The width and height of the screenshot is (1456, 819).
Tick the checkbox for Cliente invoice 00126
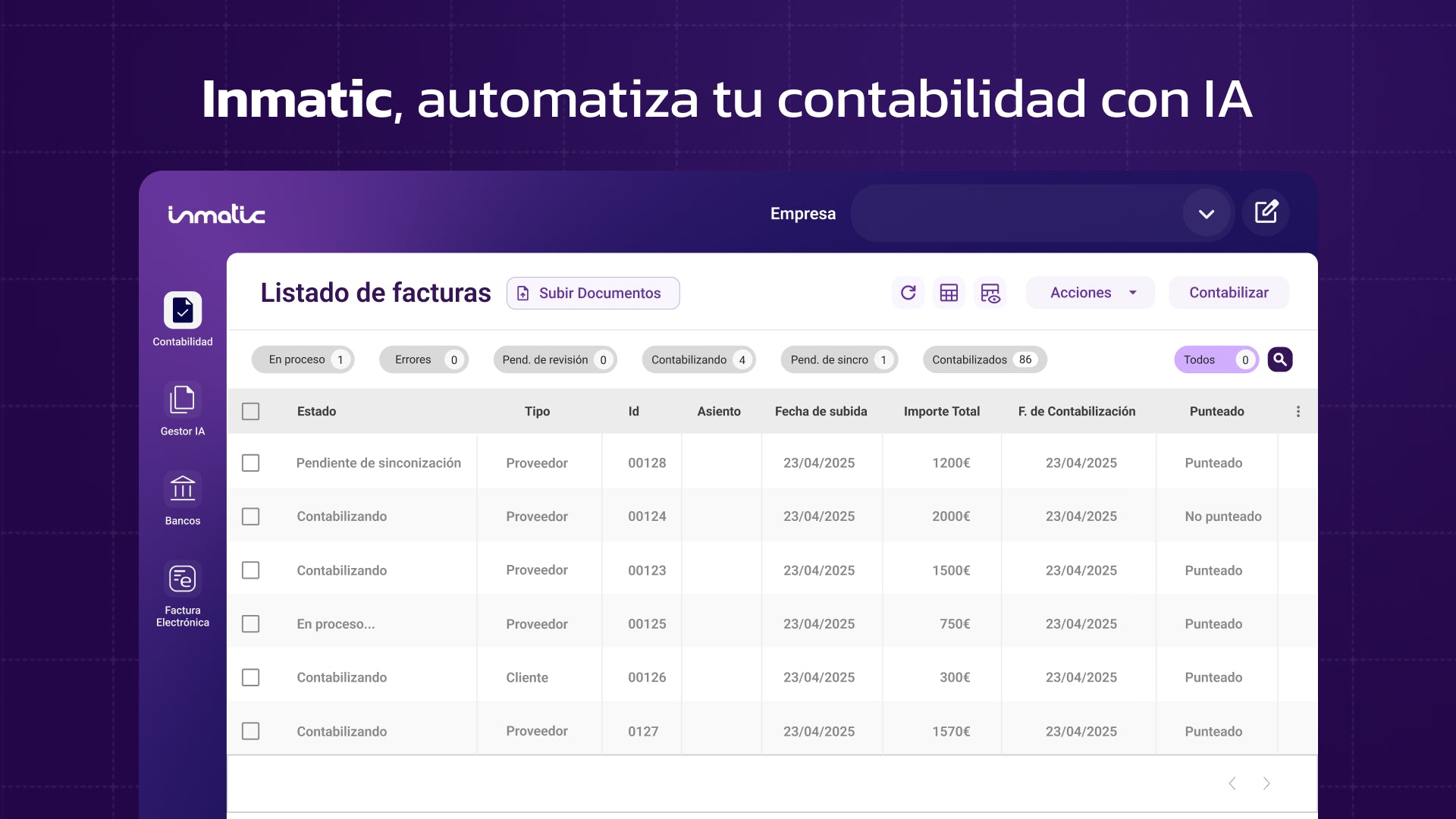[x=250, y=677]
